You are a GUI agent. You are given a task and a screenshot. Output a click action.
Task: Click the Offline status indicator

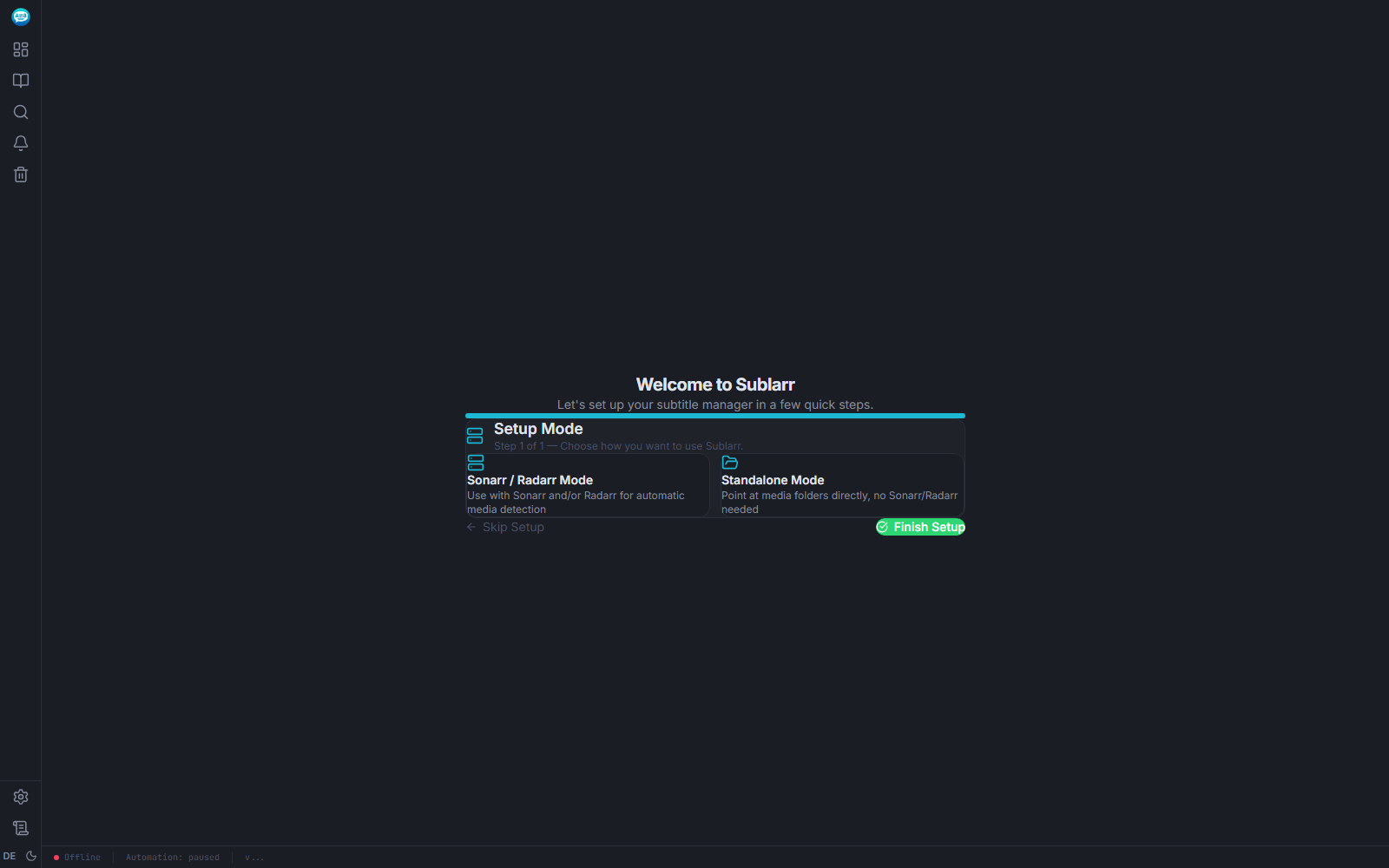77,858
